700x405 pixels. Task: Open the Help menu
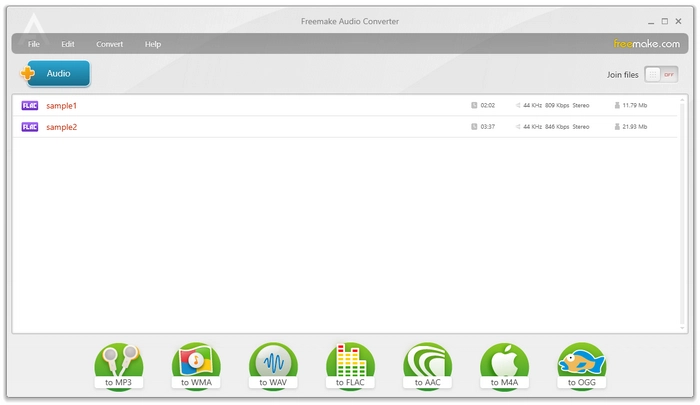153,44
